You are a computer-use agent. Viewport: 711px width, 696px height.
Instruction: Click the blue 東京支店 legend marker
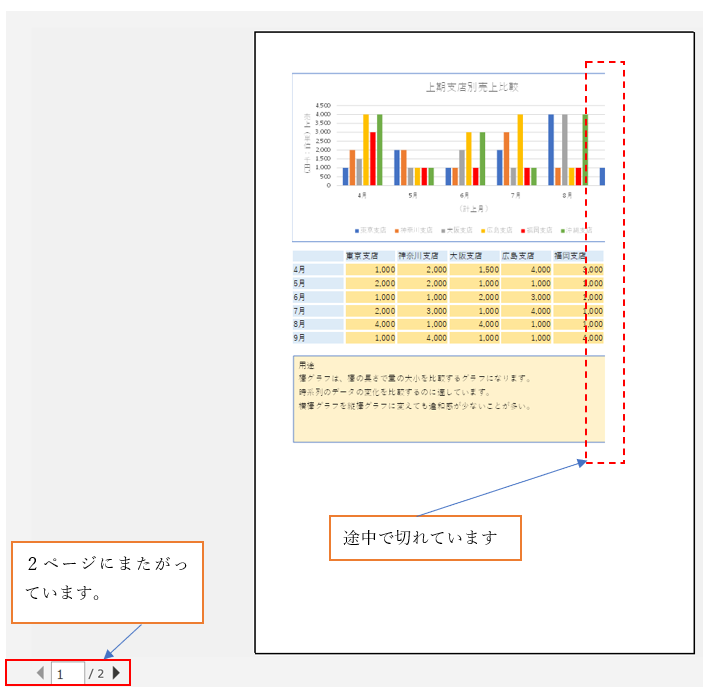point(357,230)
